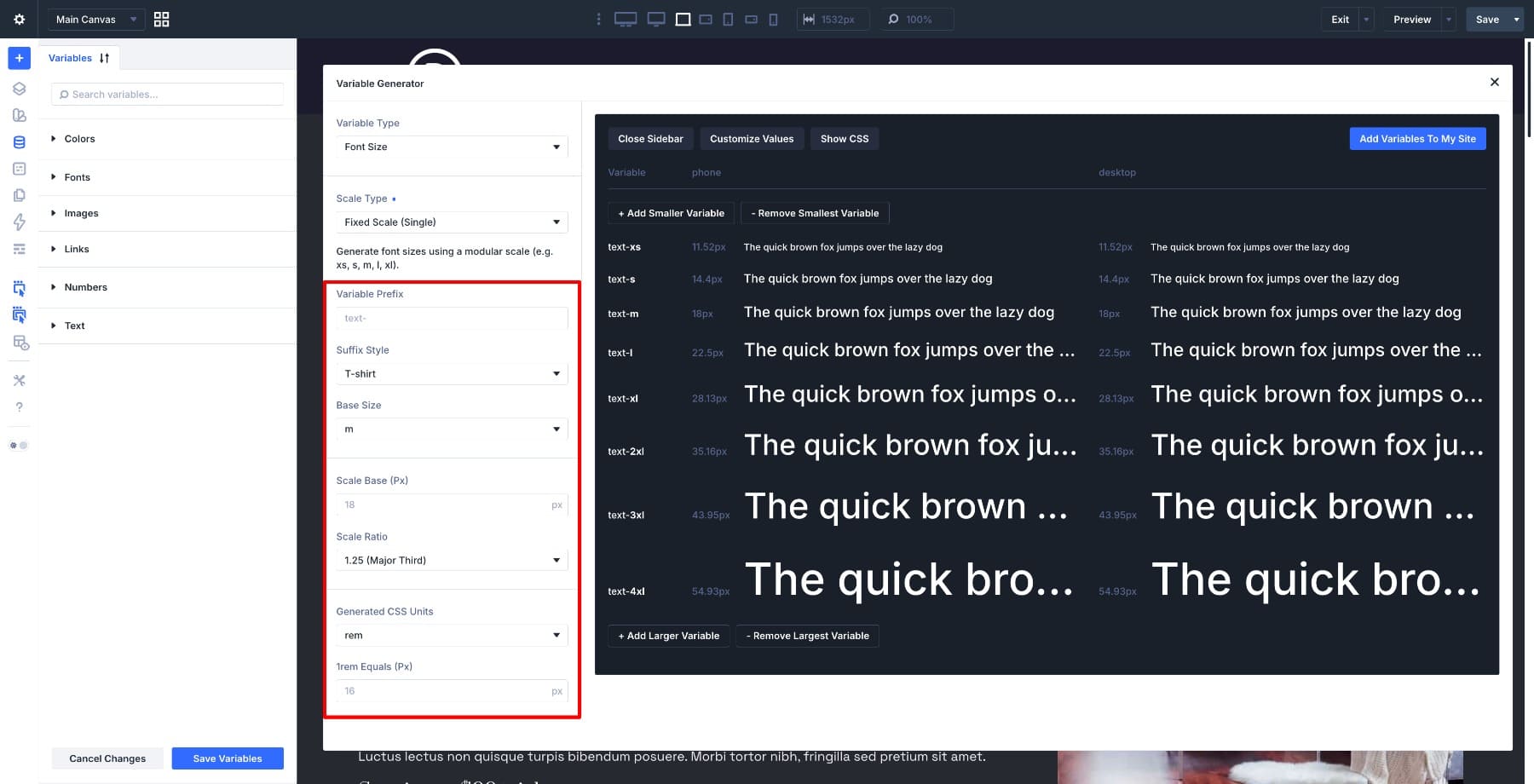
Task: Open the Exit button dropdown arrow
Action: (x=1367, y=19)
